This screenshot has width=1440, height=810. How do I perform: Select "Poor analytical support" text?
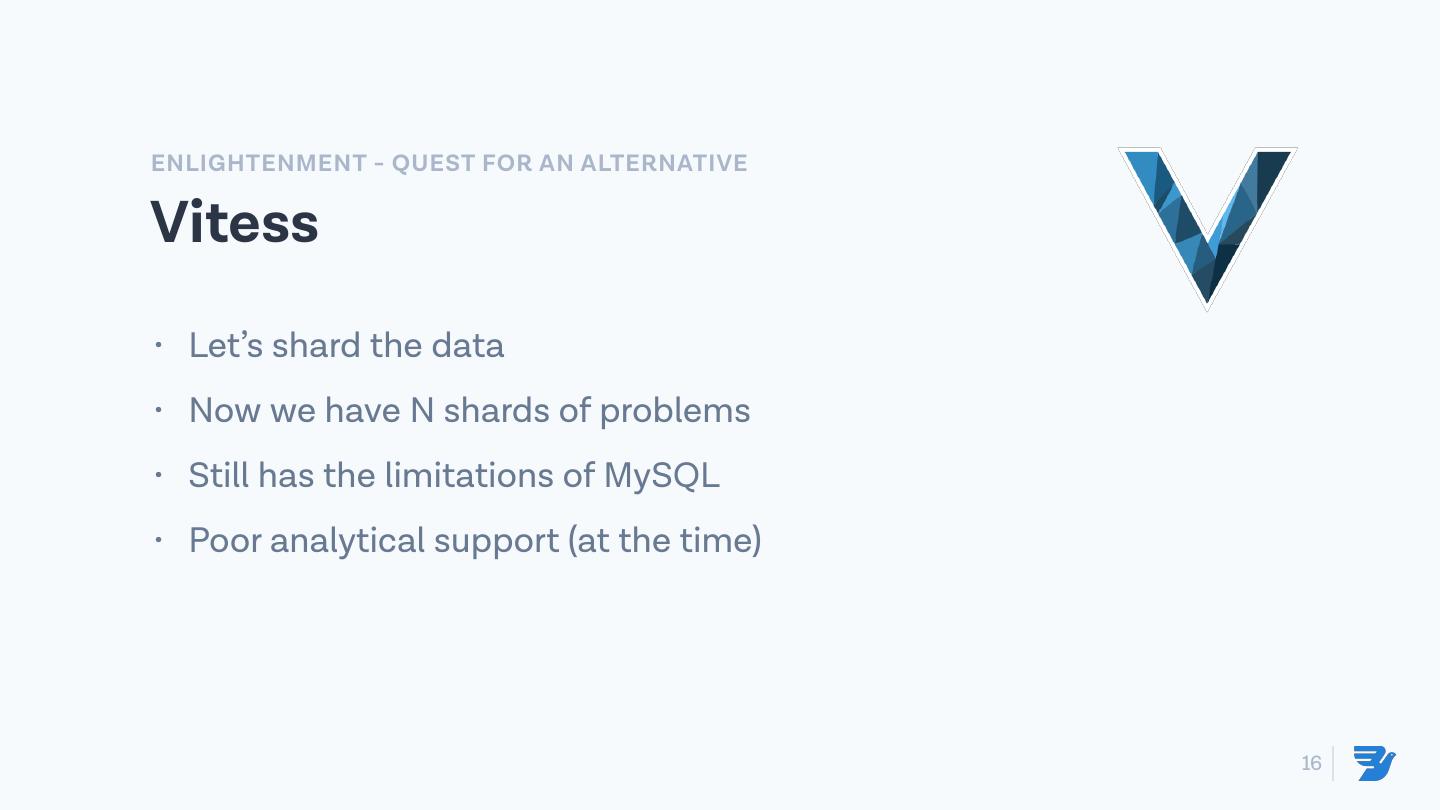tap(388, 540)
